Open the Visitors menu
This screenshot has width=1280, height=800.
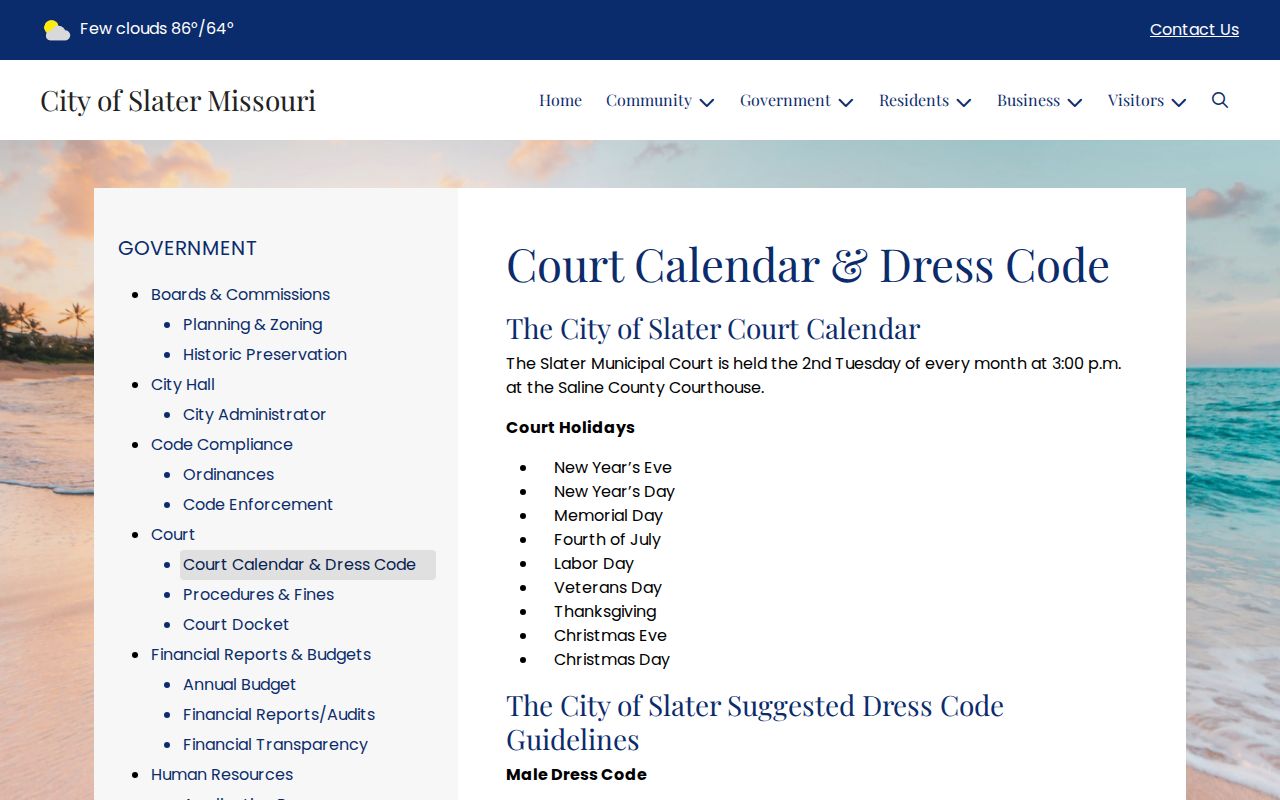[1136, 100]
